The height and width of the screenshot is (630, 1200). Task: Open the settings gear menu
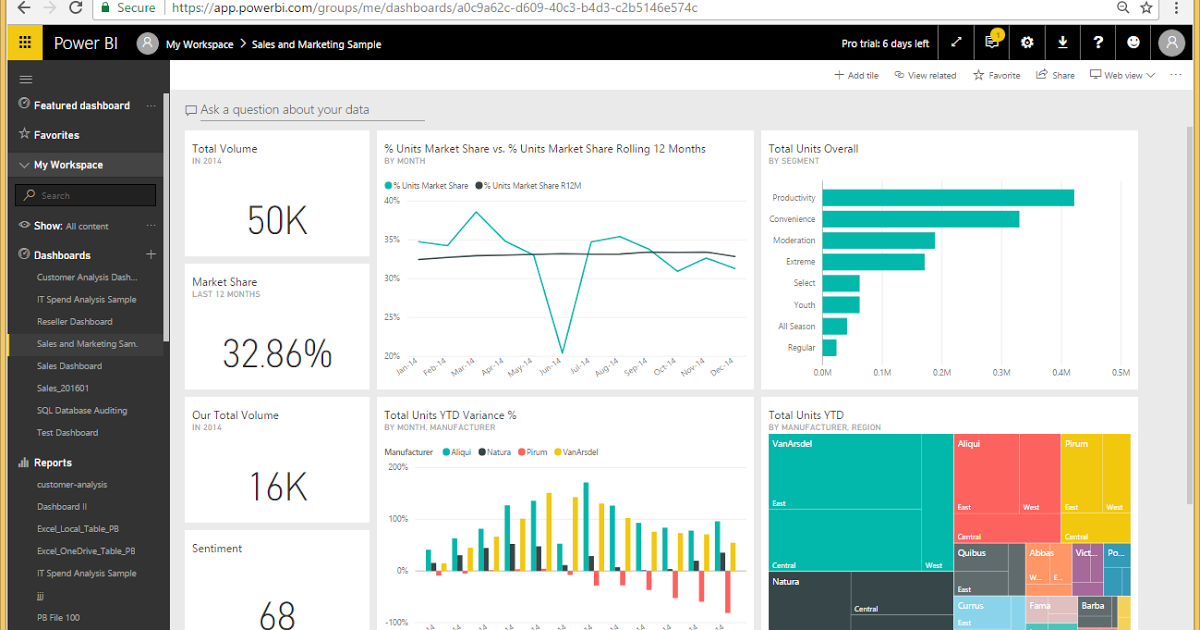[1027, 43]
